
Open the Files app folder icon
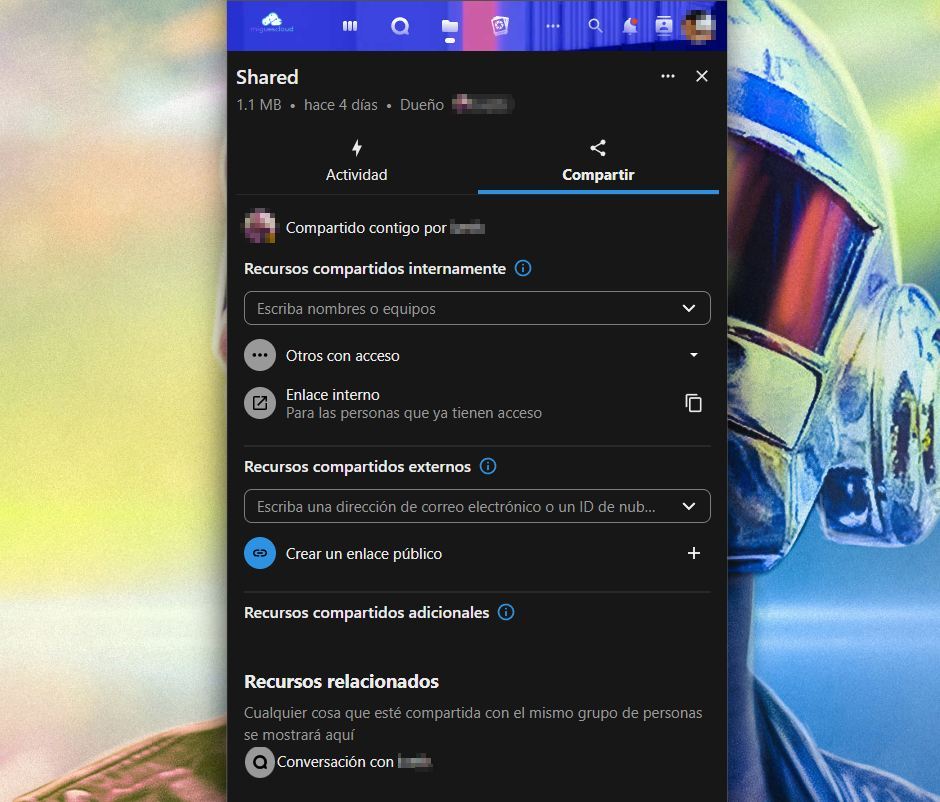[450, 26]
